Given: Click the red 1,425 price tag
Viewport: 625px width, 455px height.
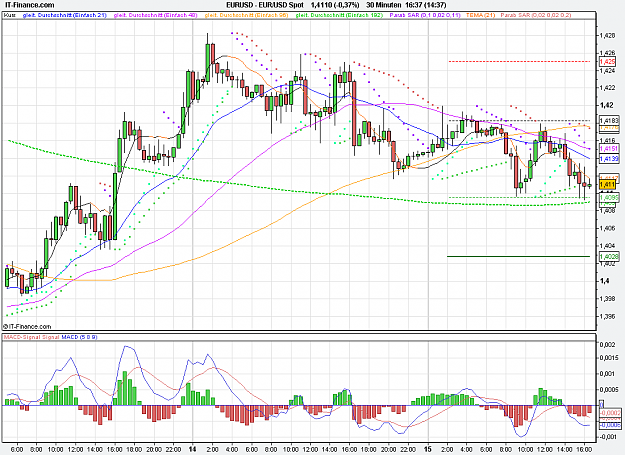Looking at the screenshot, I should click(607, 62).
